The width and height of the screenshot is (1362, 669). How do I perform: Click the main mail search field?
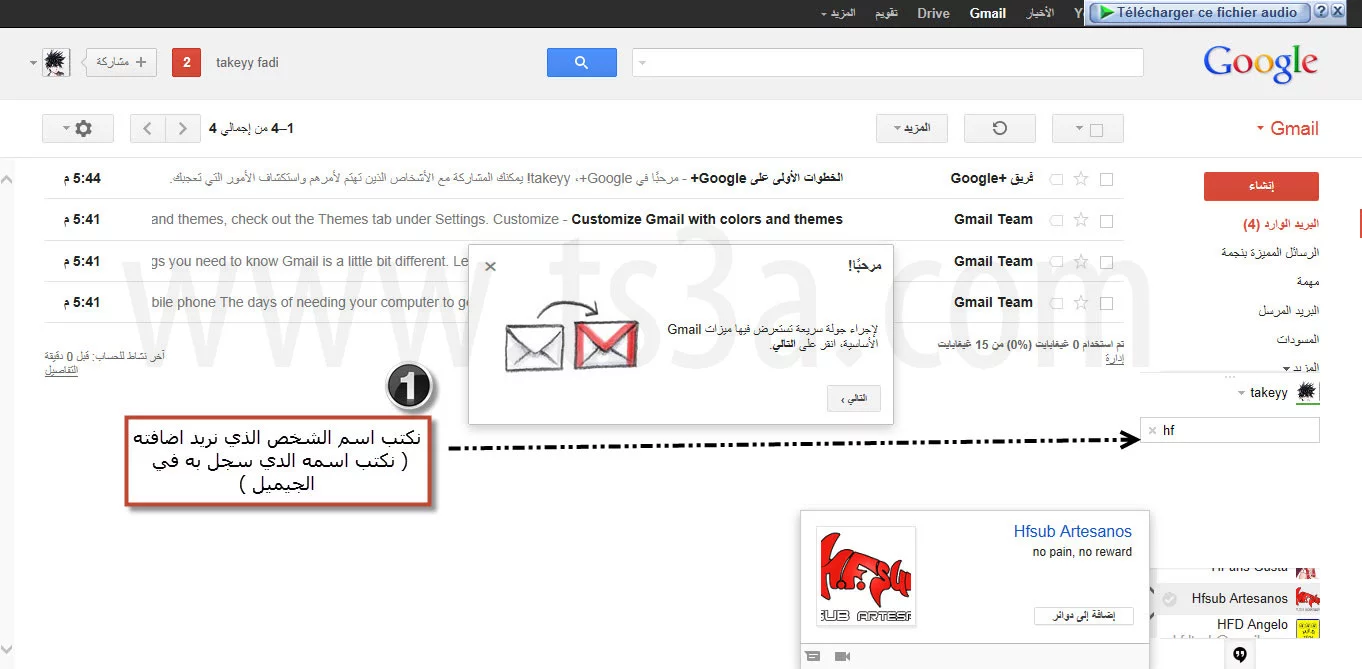pyautogui.click(x=887, y=62)
